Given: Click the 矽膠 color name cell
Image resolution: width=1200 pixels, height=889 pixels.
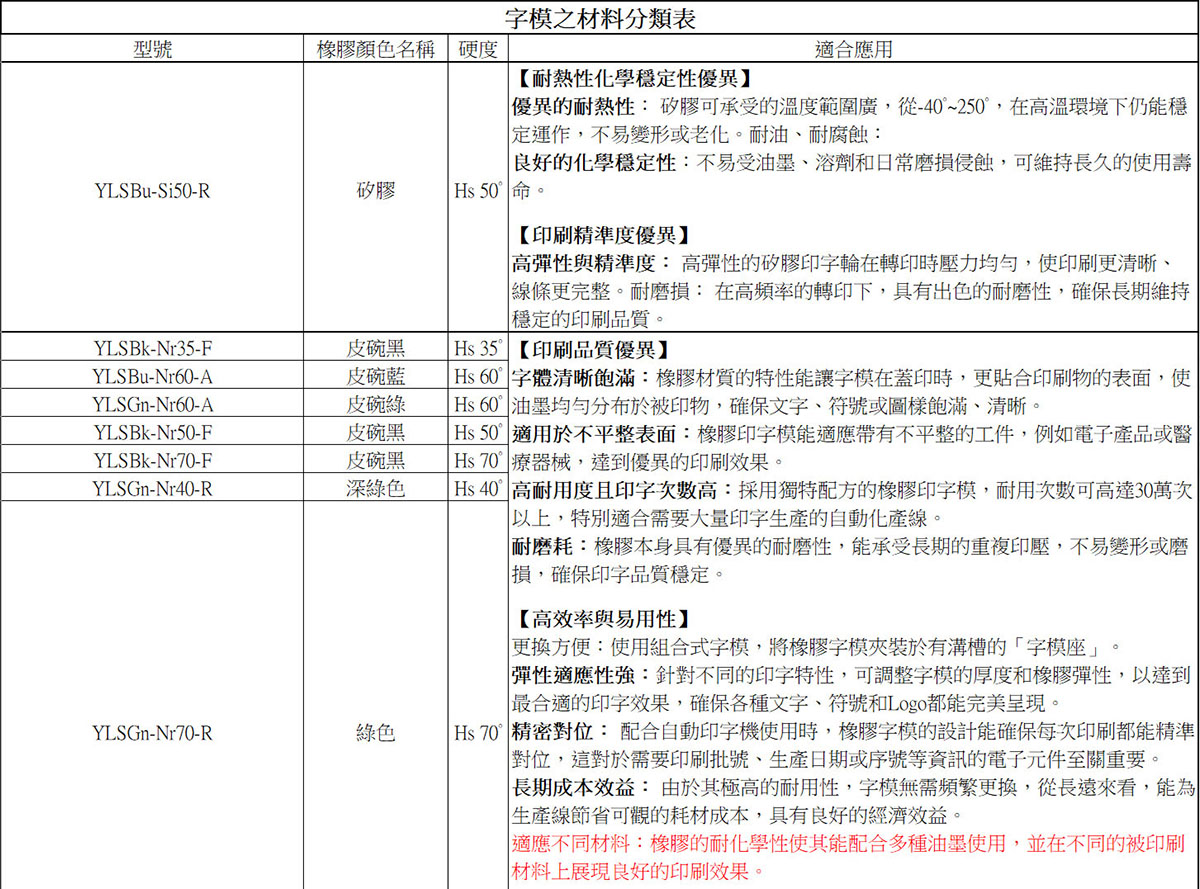Looking at the screenshot, I should (376, 190).
